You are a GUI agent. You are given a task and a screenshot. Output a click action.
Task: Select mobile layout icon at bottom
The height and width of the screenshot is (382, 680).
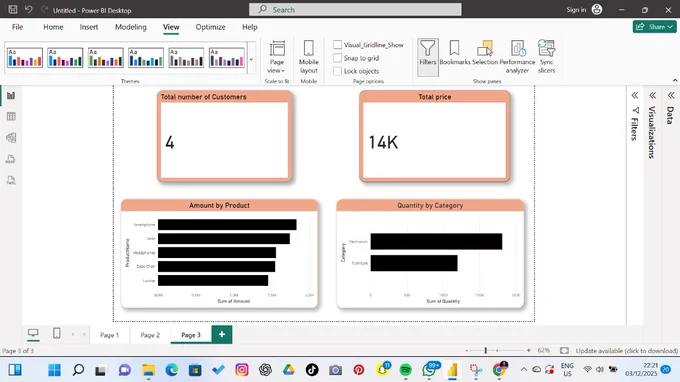pos(57,333)
